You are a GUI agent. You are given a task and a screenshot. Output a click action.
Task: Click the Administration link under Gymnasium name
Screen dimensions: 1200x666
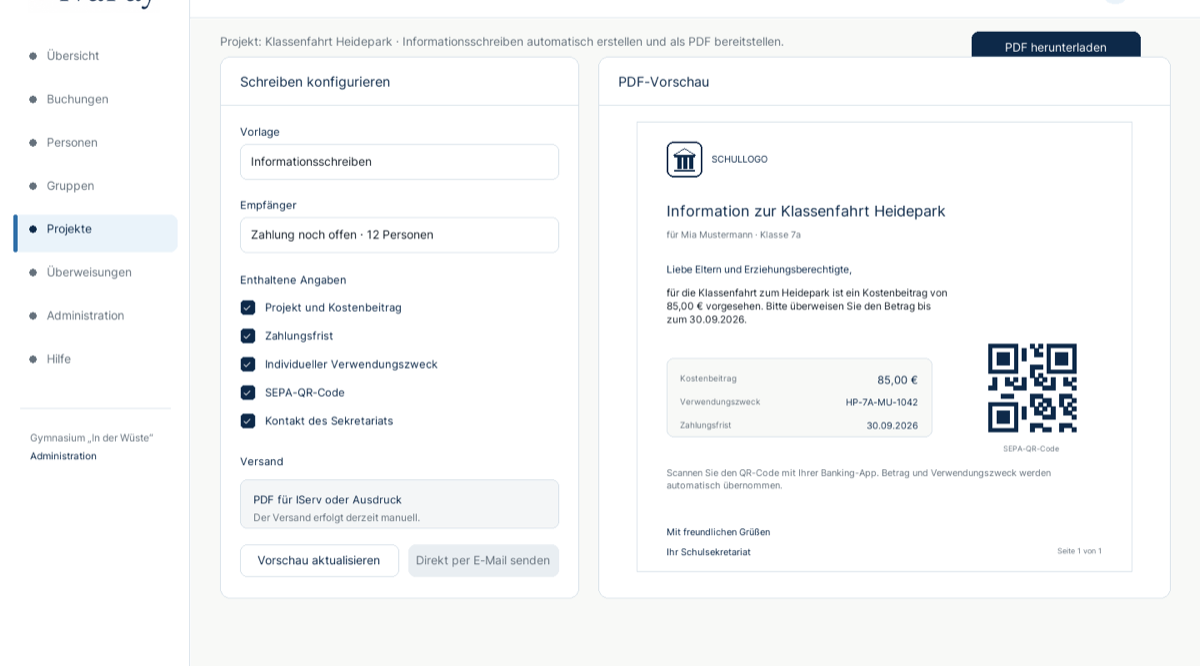click(x=63, y=456)
